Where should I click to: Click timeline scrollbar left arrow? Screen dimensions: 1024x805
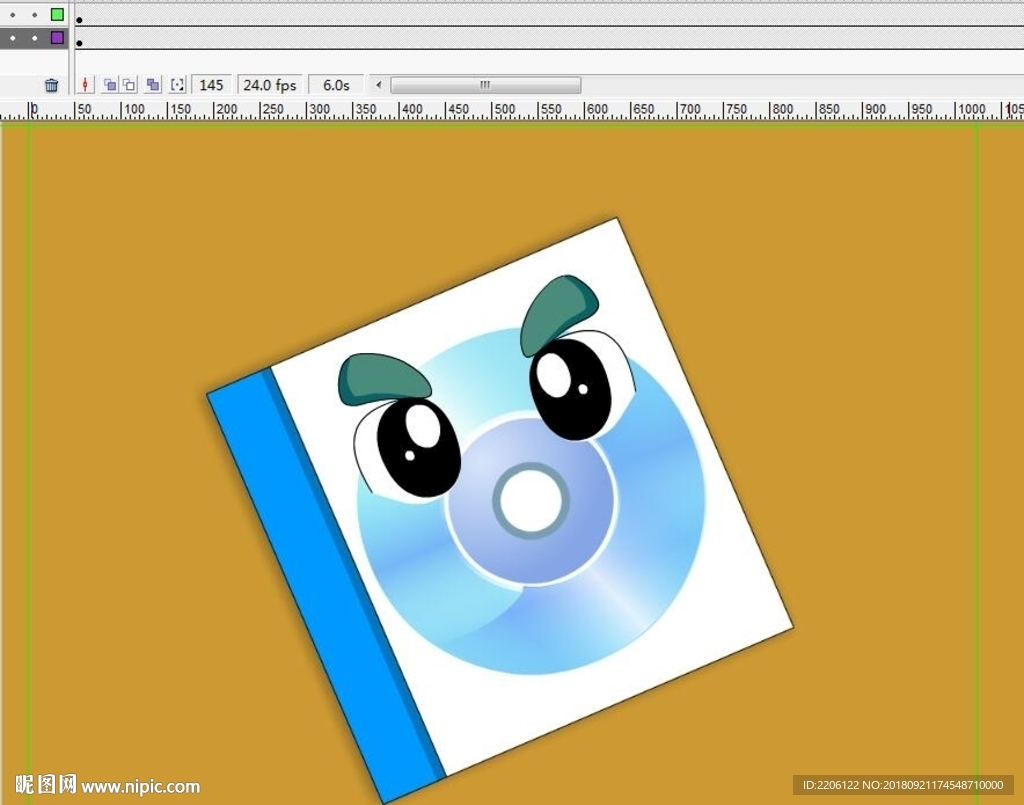point(378,85)
